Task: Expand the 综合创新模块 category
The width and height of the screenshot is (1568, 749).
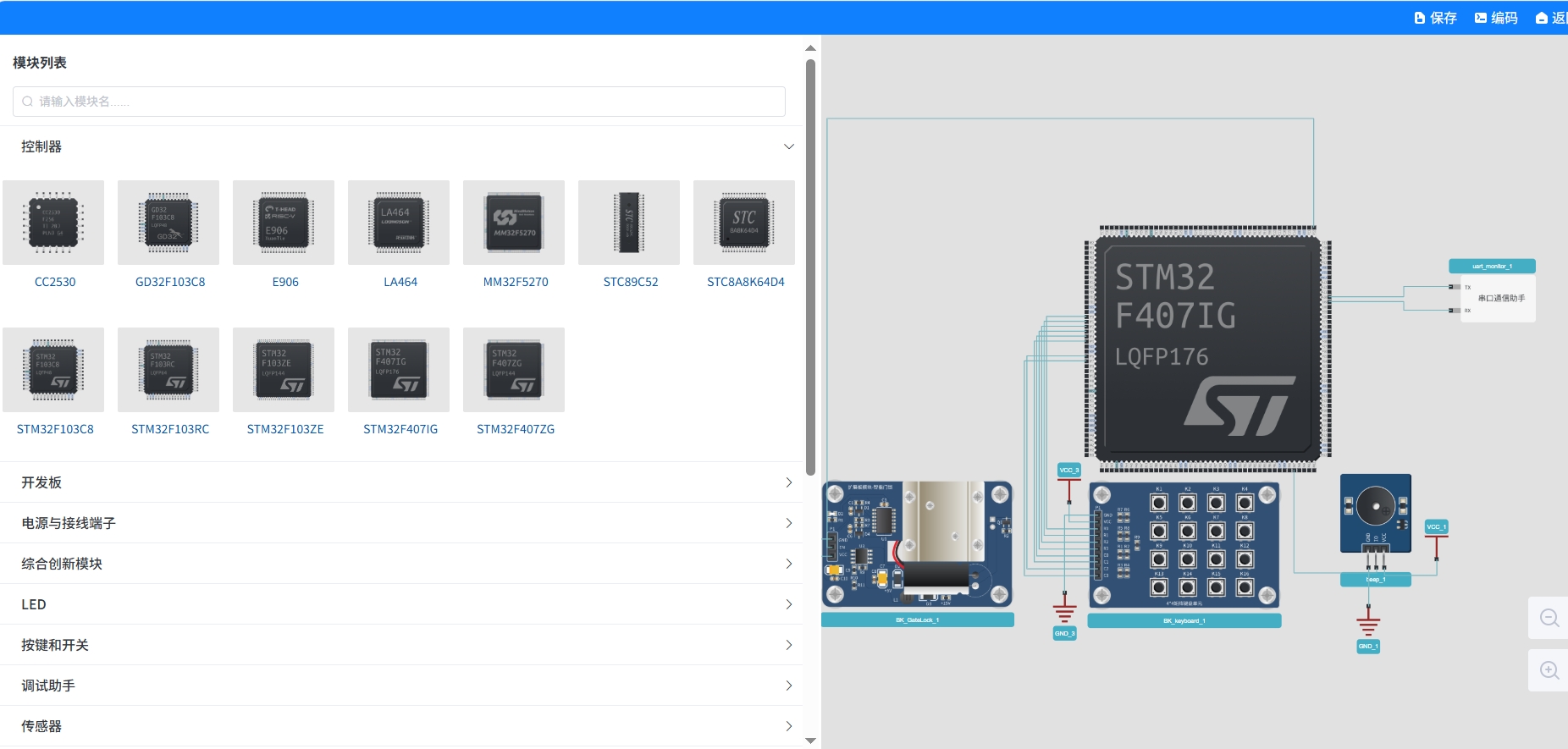Action: tap(402, 564)
